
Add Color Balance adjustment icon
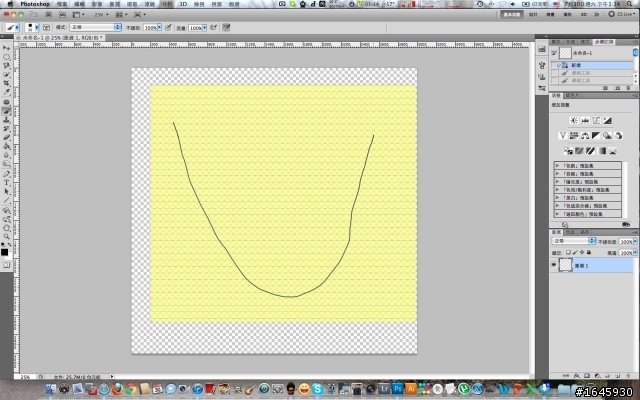585,136
